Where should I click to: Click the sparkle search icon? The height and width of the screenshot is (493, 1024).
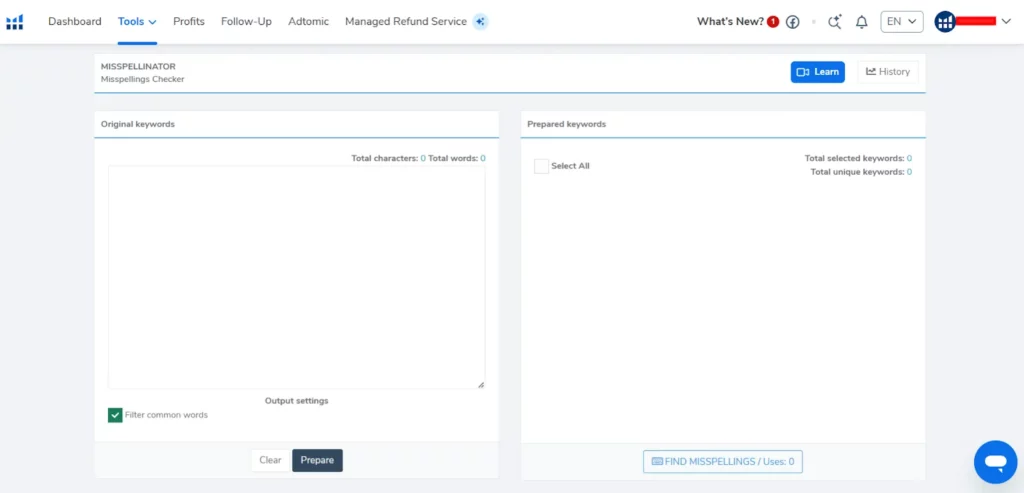[835, 22]
